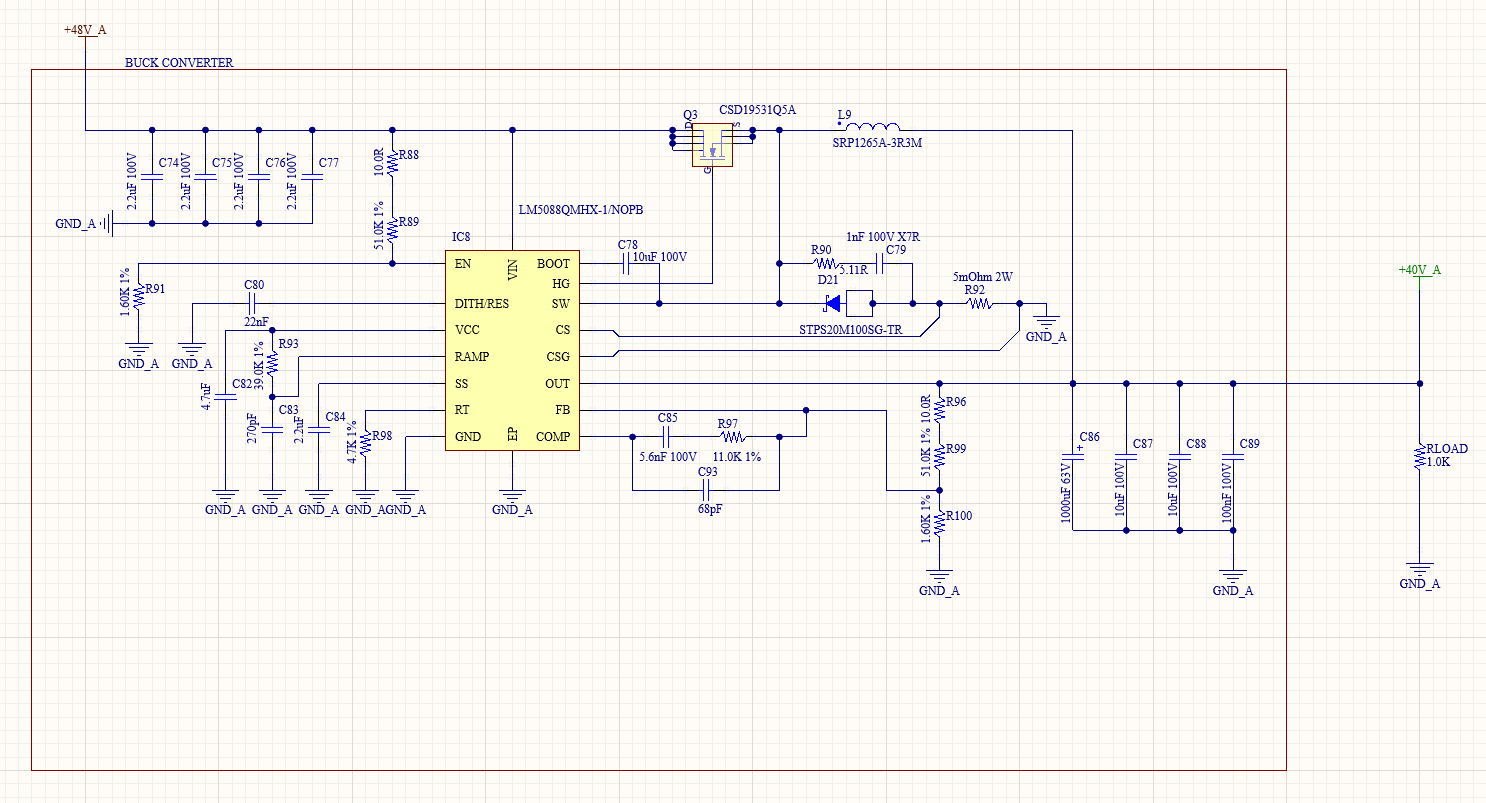Click the EN pin on IC8
The image size is (1486, 803).
463,264
